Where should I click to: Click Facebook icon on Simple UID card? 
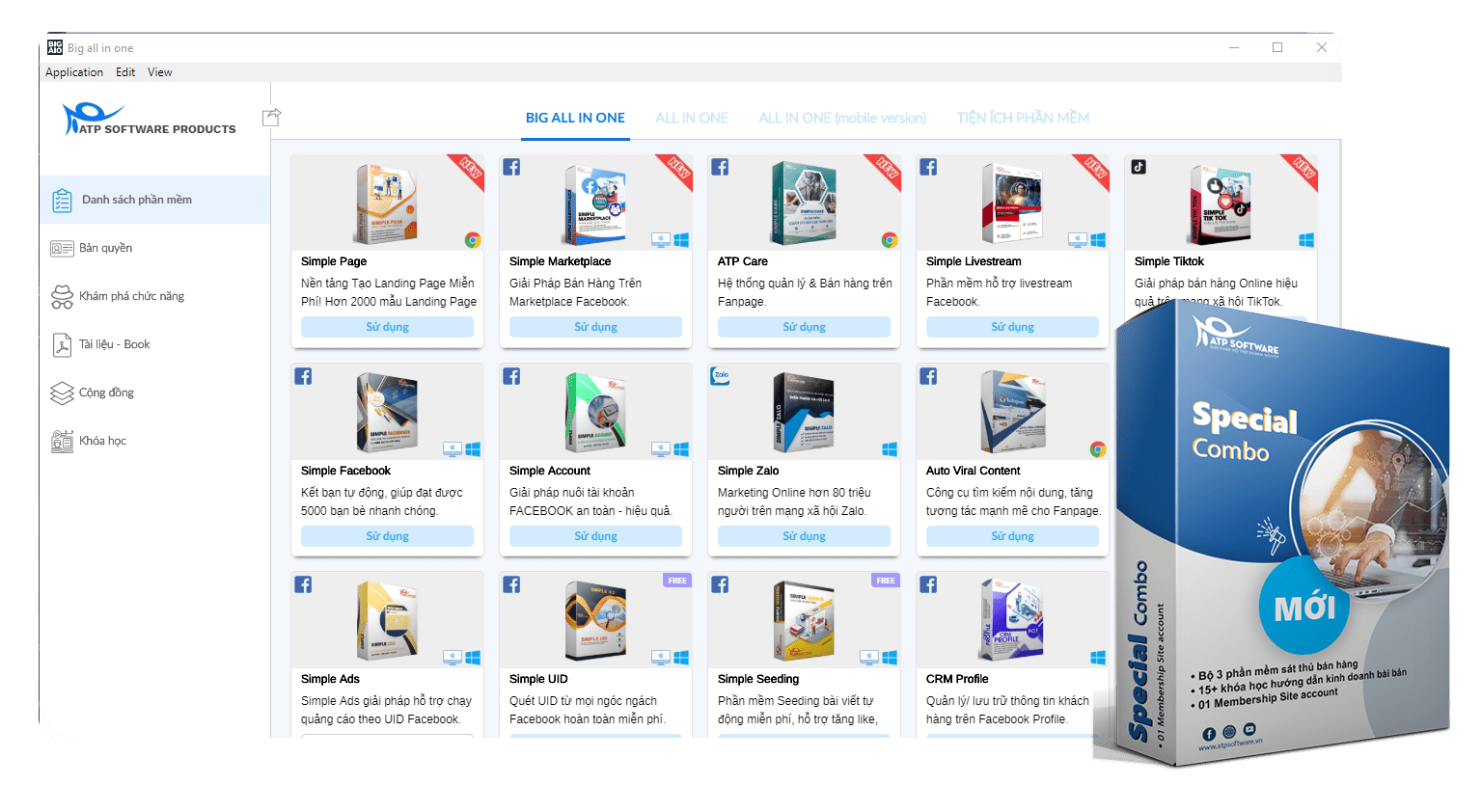(511, 584)
